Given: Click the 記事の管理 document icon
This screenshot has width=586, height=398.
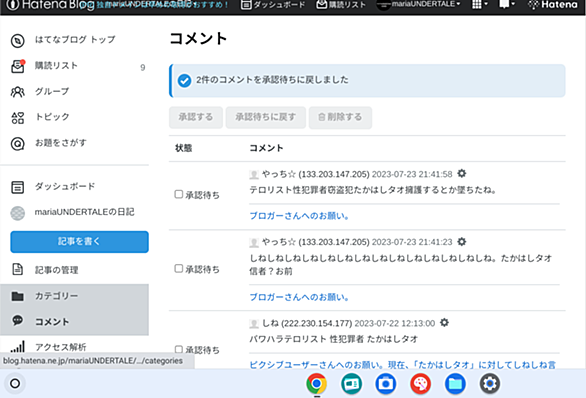Looking at the screenshot, I should coord(18,269).
